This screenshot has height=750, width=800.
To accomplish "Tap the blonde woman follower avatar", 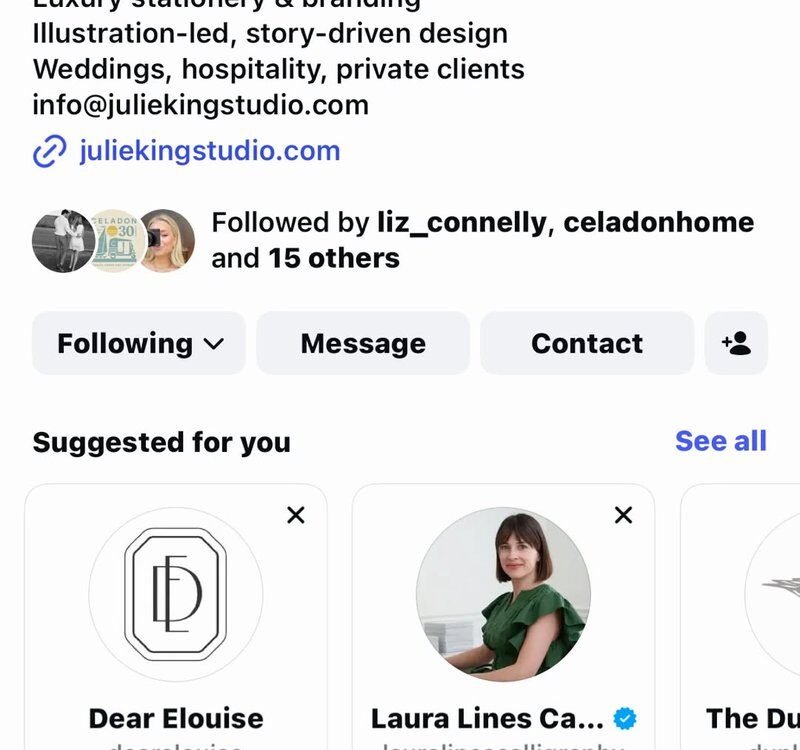I will pos(167,241).
